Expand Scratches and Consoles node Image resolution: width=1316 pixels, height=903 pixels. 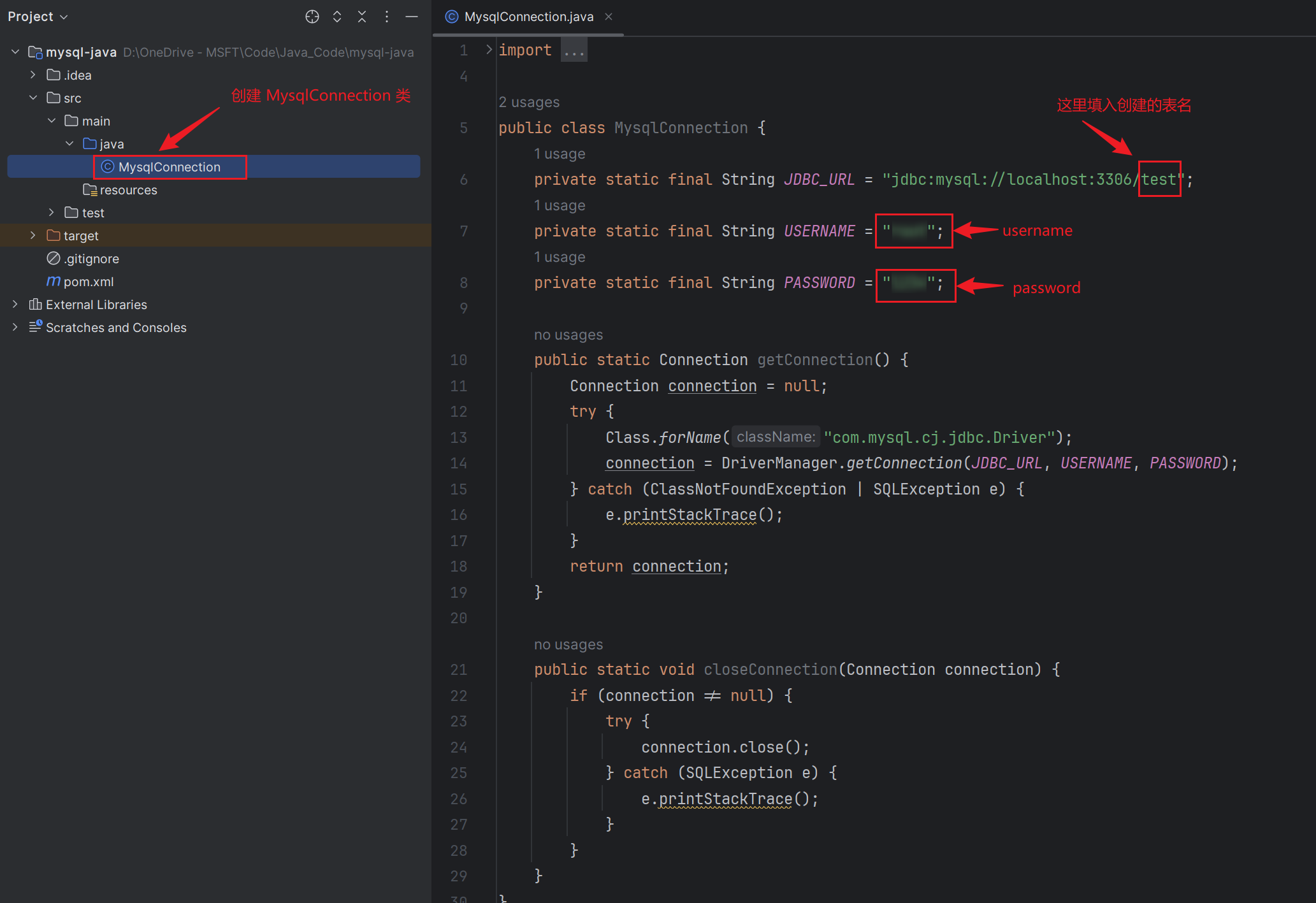(x=15, y=327)
